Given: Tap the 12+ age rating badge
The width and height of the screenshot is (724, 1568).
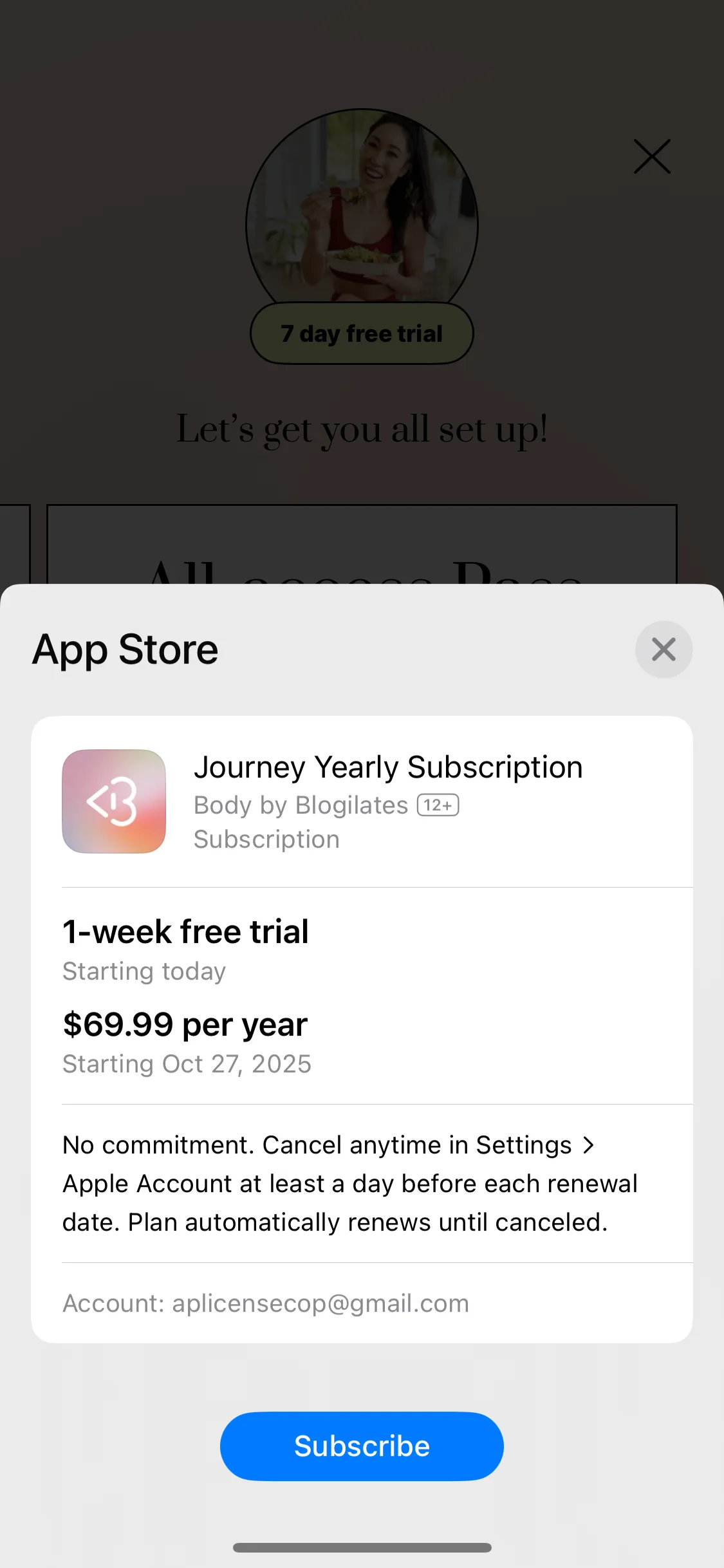Looking at the screenshot, I should pos(438,805).
